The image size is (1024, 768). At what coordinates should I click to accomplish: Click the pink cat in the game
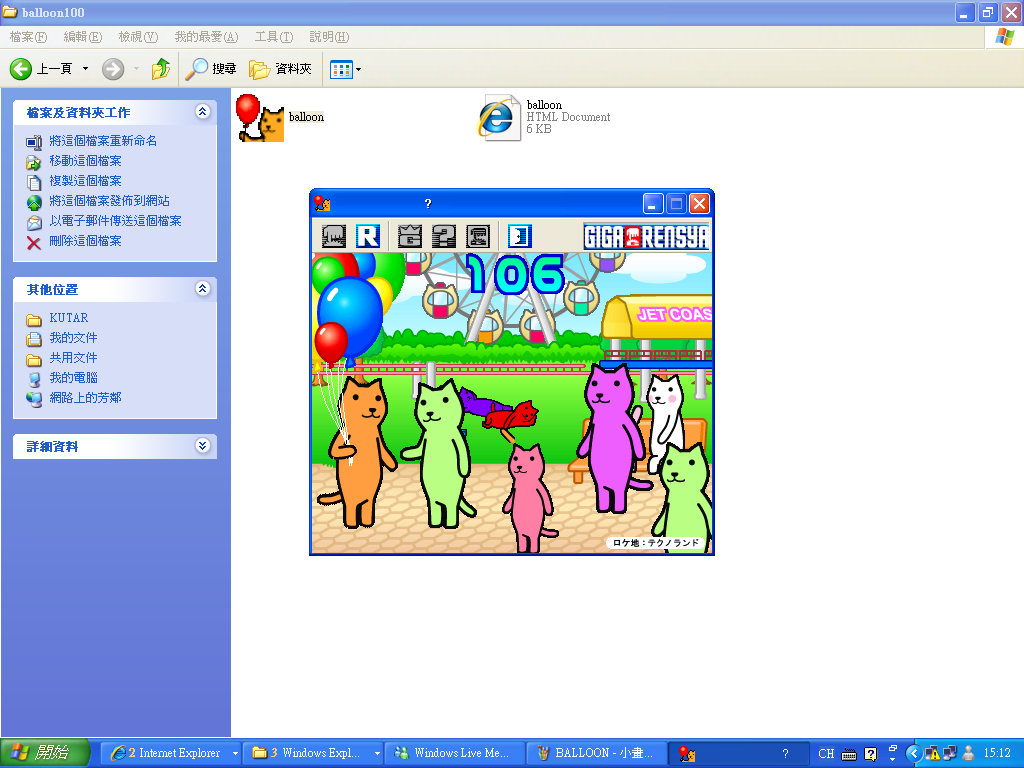(529, 496)
